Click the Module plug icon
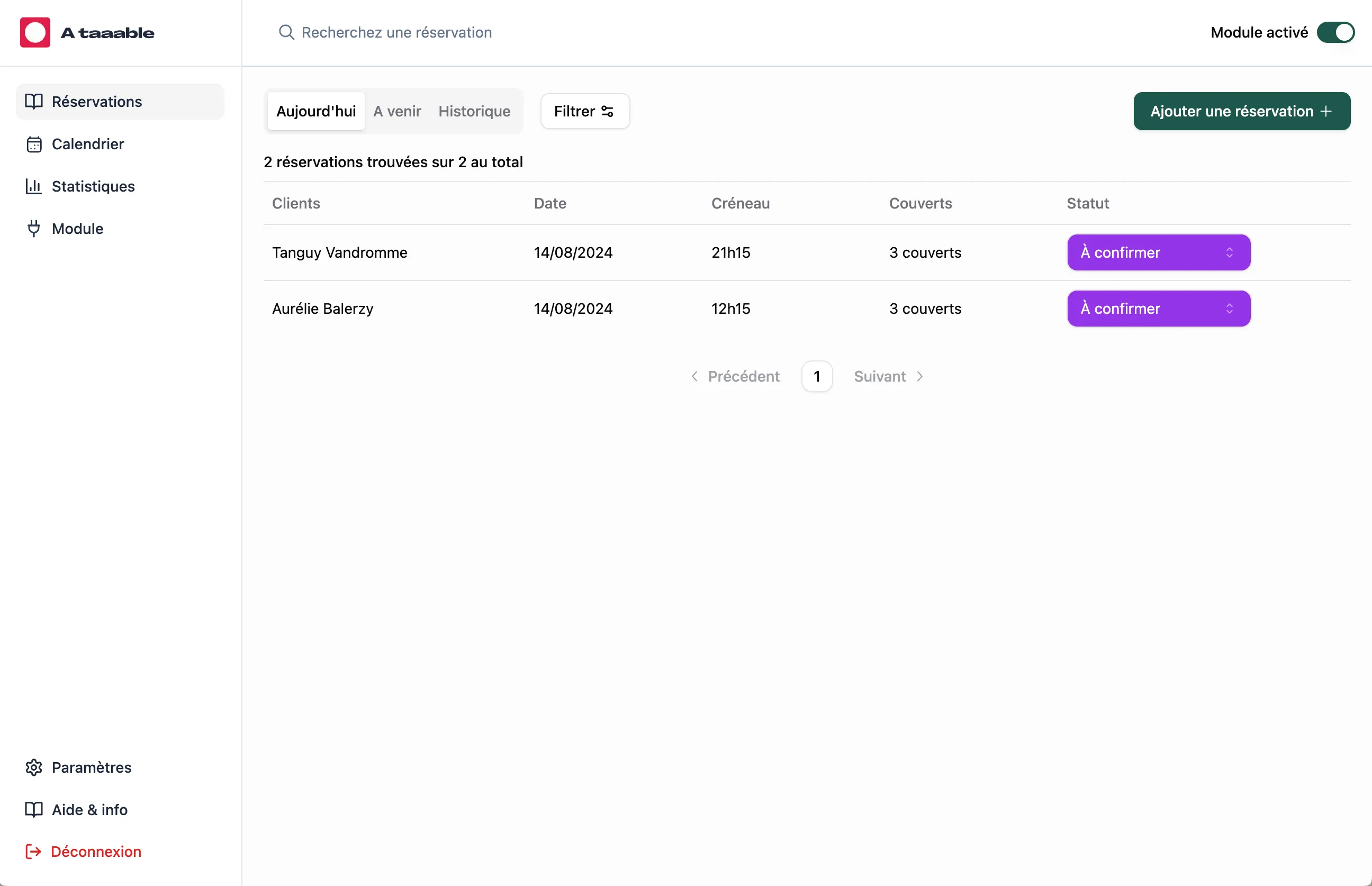The image size is (1372, 886). pyautogui.click(x=34, y=229)
